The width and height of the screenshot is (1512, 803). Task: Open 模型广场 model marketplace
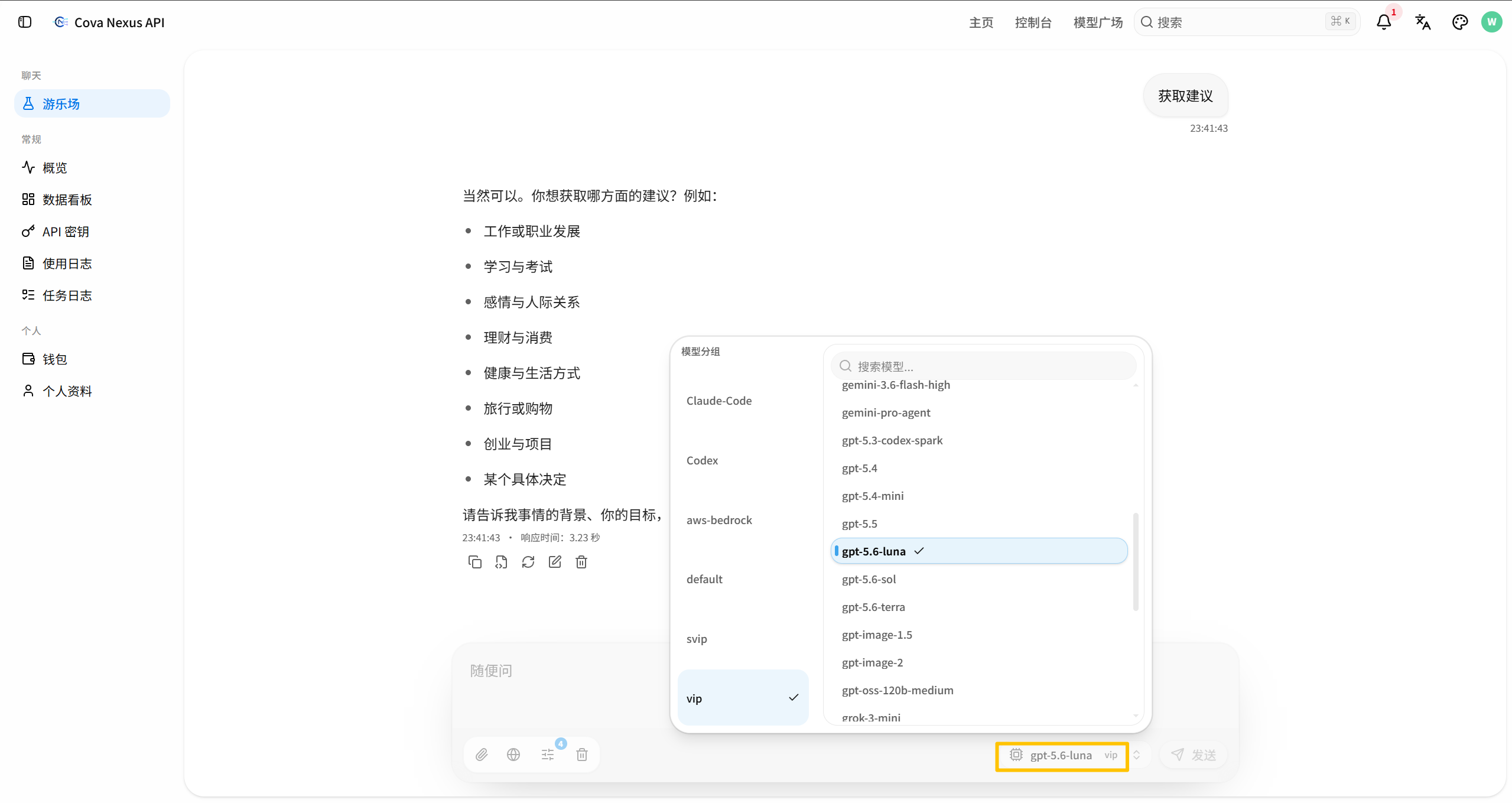pos(1098,22)
